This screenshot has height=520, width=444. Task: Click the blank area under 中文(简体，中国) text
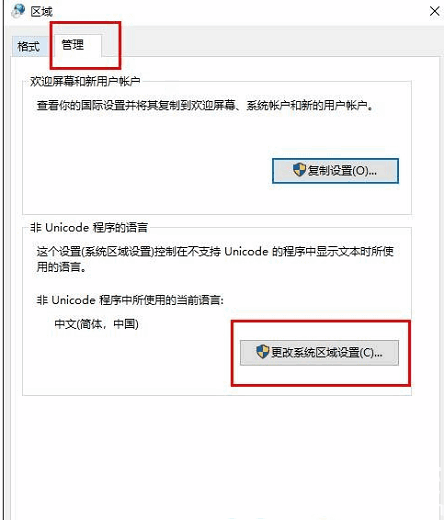pyautogui.click(x=127, y=363)
